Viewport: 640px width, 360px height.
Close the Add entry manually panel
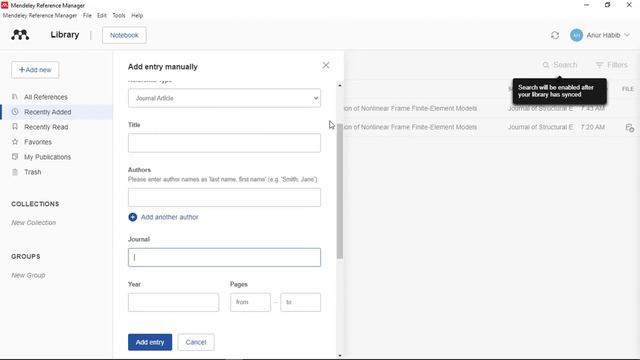point(326,65)
